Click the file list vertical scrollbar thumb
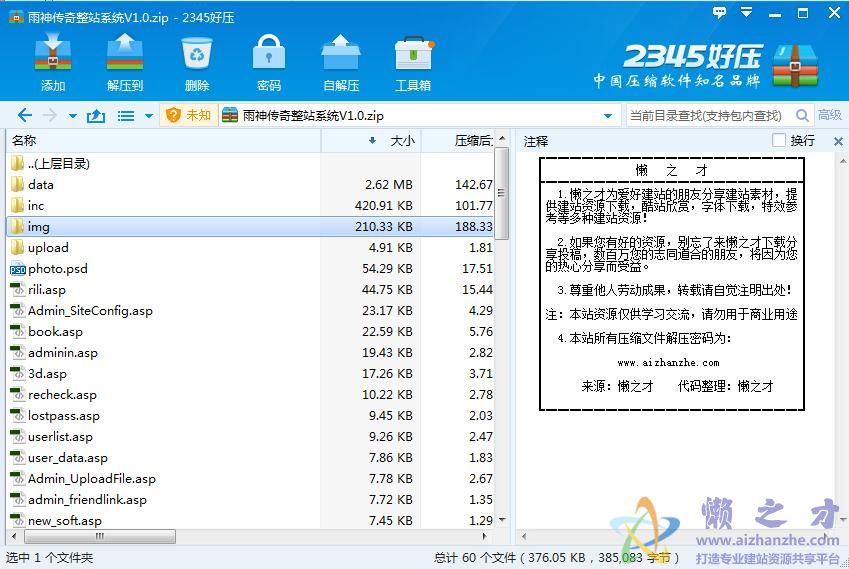Image resolution: width=849 pixels, height=569 pixels. 501,193
